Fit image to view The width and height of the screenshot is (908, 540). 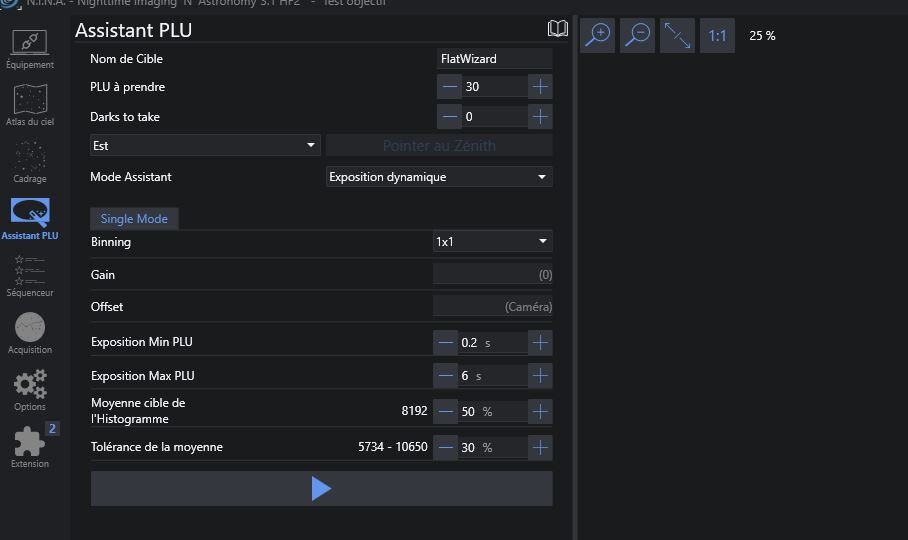(677, 35)
